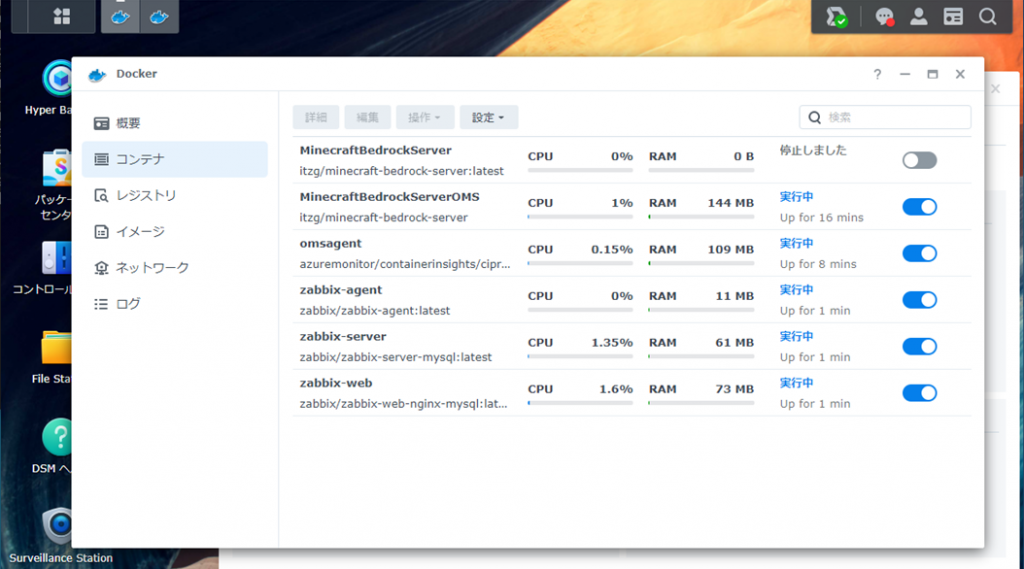Click the 実行中 status for zabbix-server
This screenshot has width=1024, height=569.
click(x=796, y=336)
